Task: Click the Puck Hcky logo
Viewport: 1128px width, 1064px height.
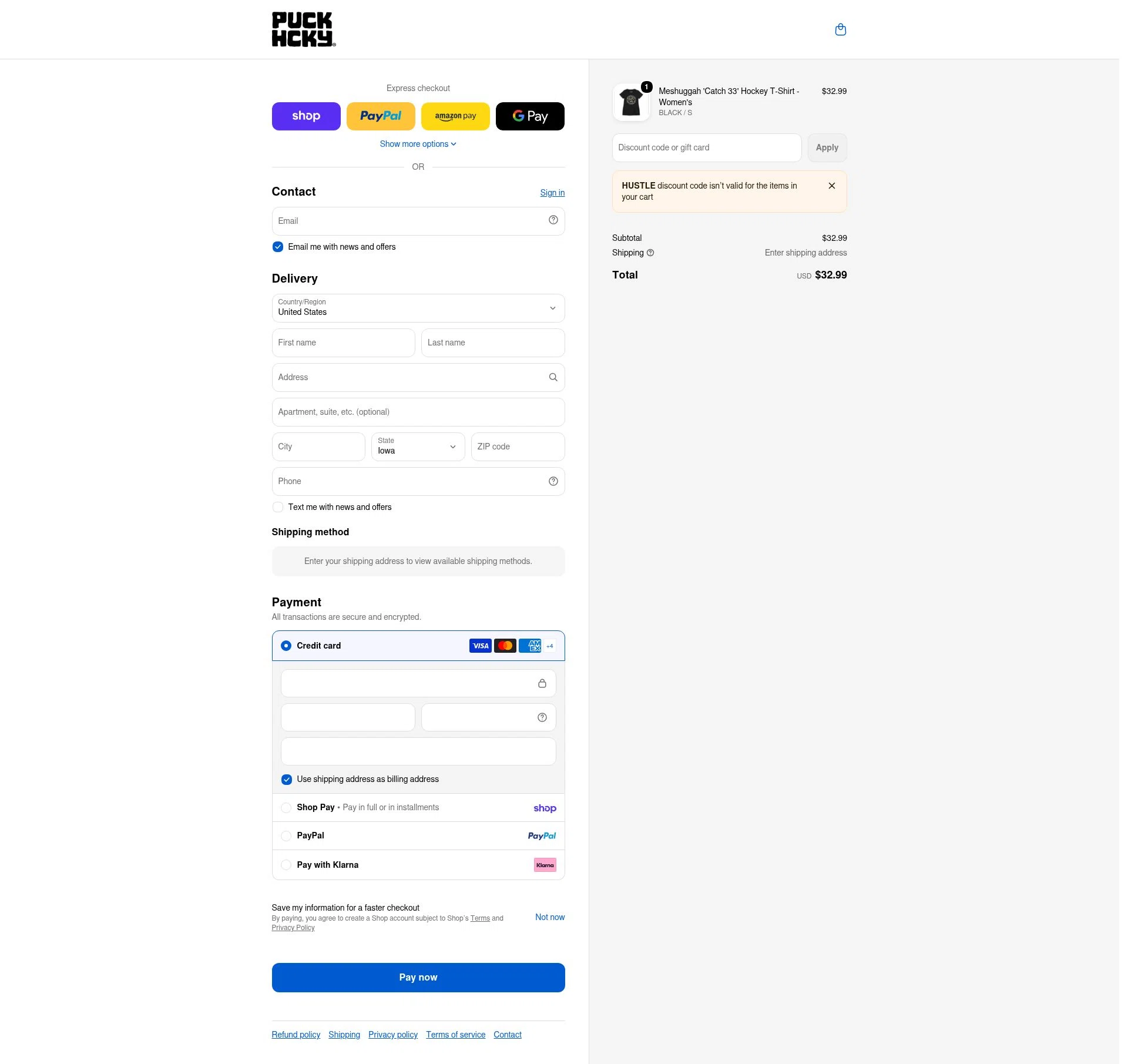Action: pos(304,29)
